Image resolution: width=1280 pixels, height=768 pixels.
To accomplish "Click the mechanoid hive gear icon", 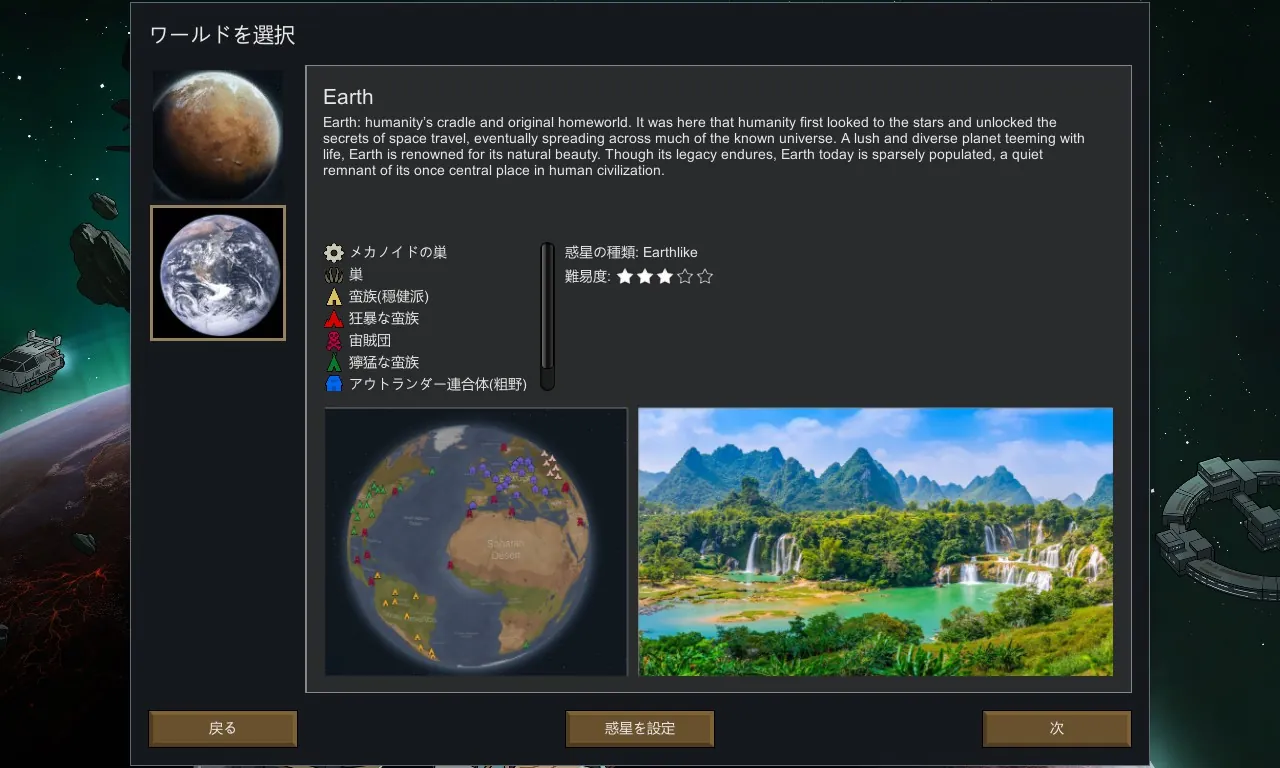I will pyautogui.click(x=334, y=253).
